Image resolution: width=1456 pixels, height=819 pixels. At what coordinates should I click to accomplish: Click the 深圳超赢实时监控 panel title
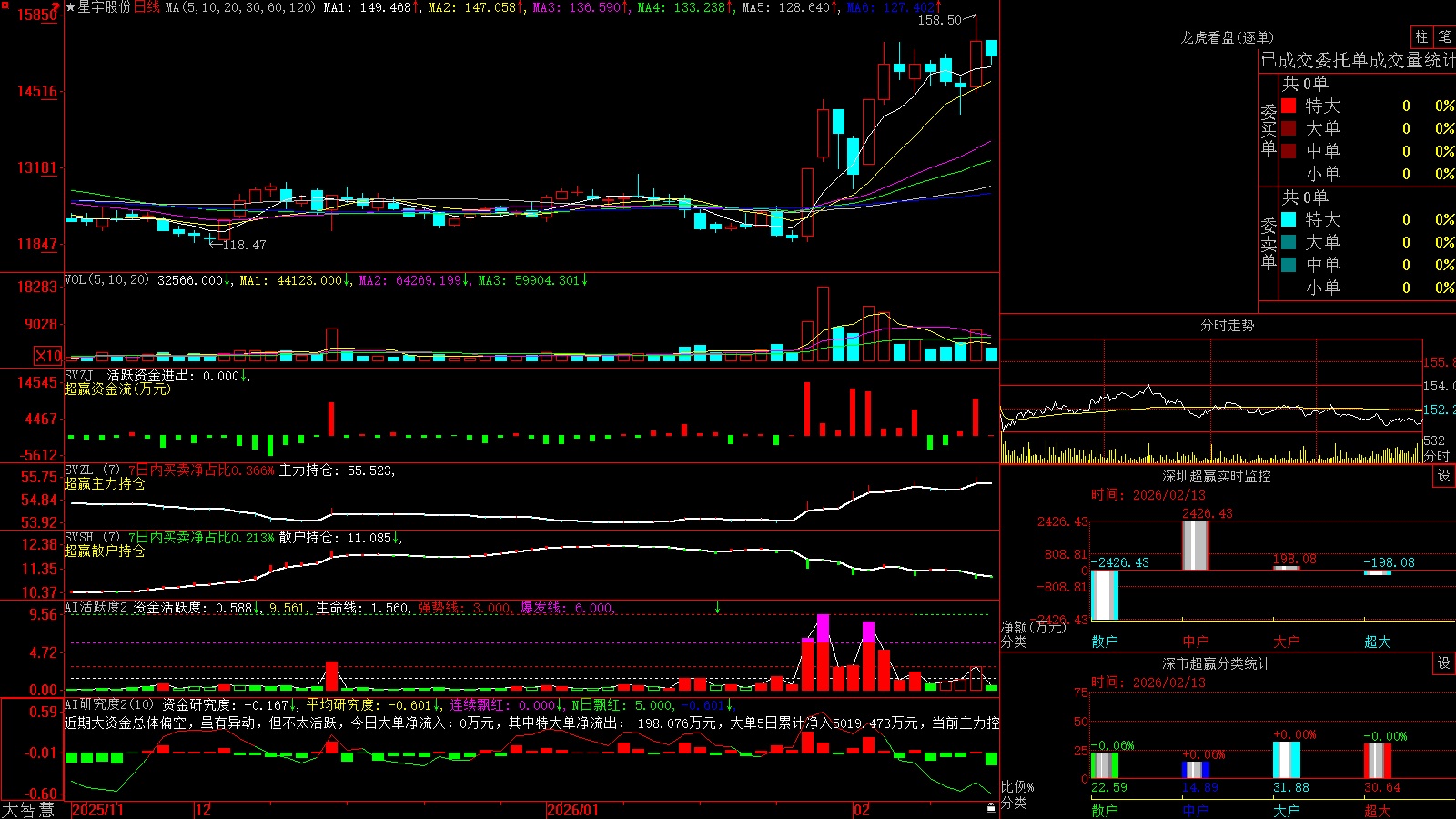pos(1217,476)
